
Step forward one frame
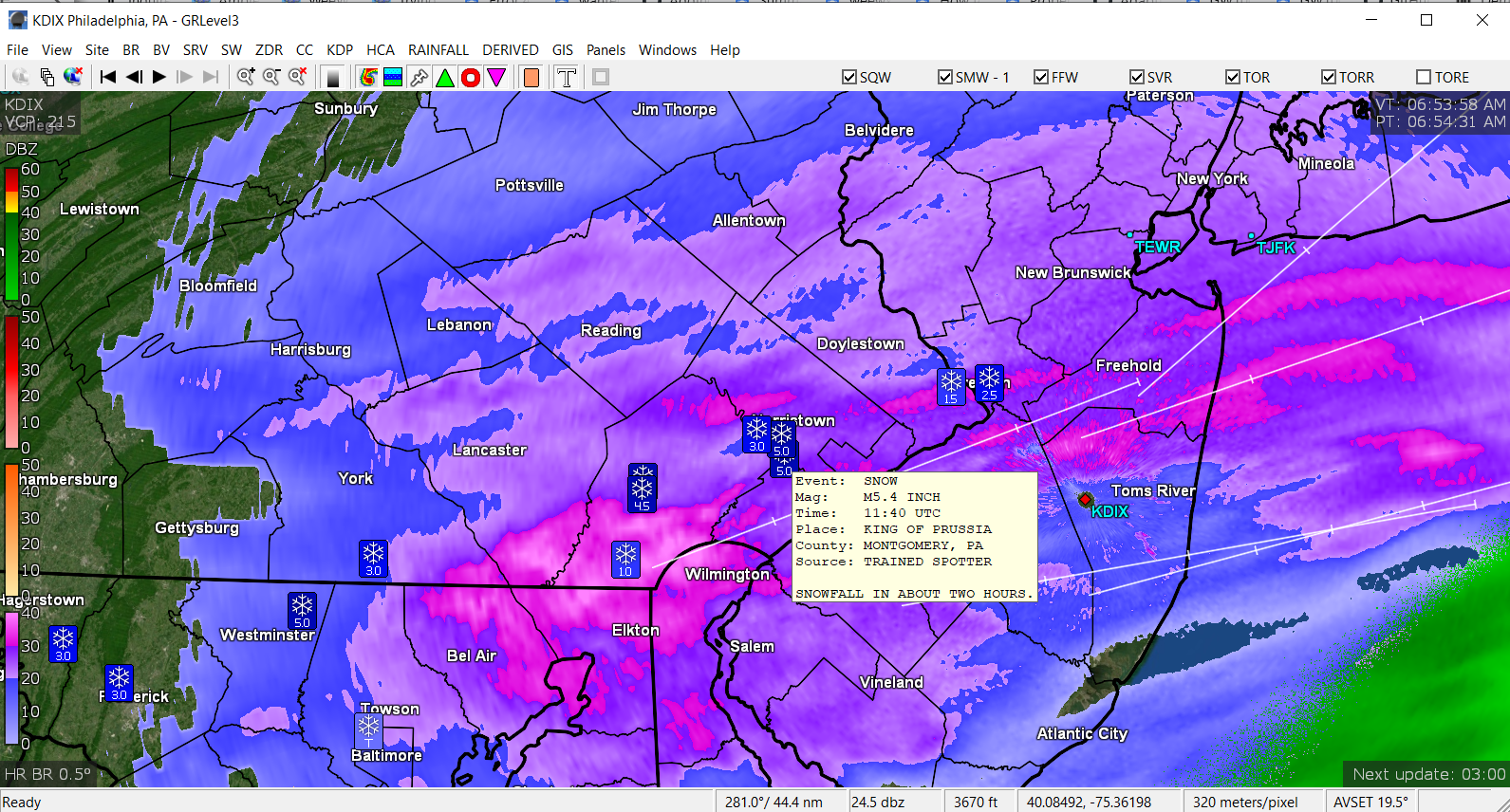pyautogui.click(x=185, y=77)
